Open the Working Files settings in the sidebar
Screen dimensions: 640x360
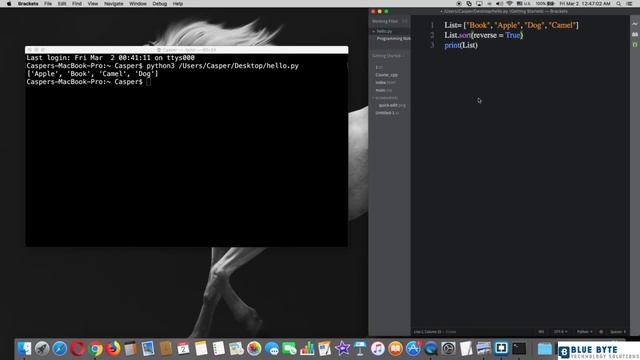click(404, 21)
